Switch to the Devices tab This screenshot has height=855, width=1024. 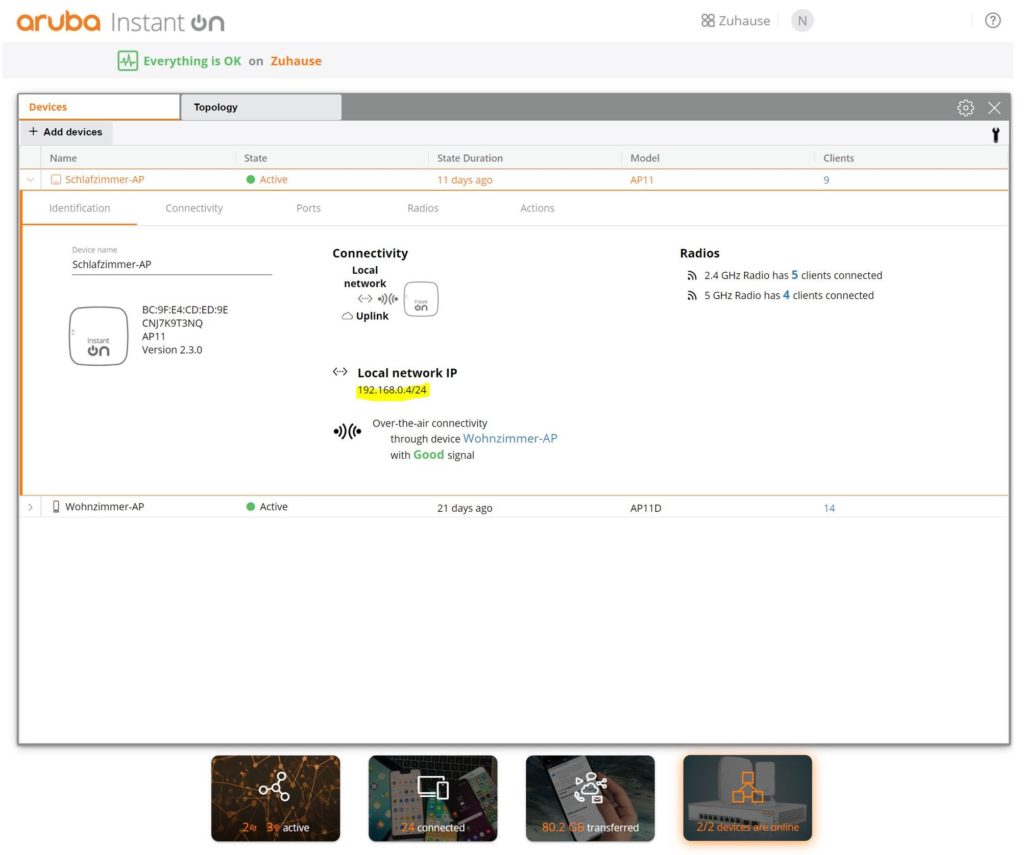pos(99,107)
